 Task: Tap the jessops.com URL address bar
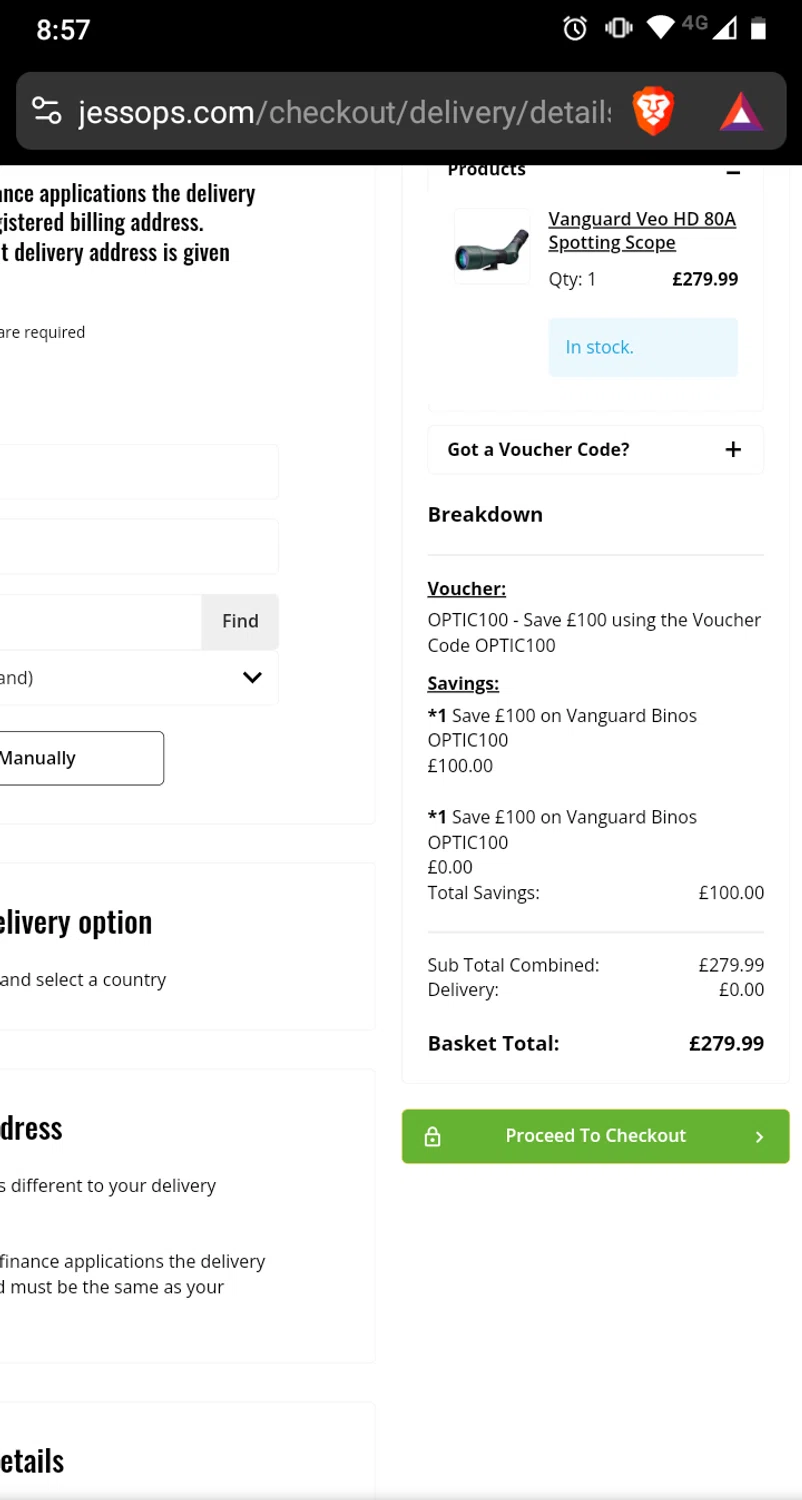click(x=340, y=112)
